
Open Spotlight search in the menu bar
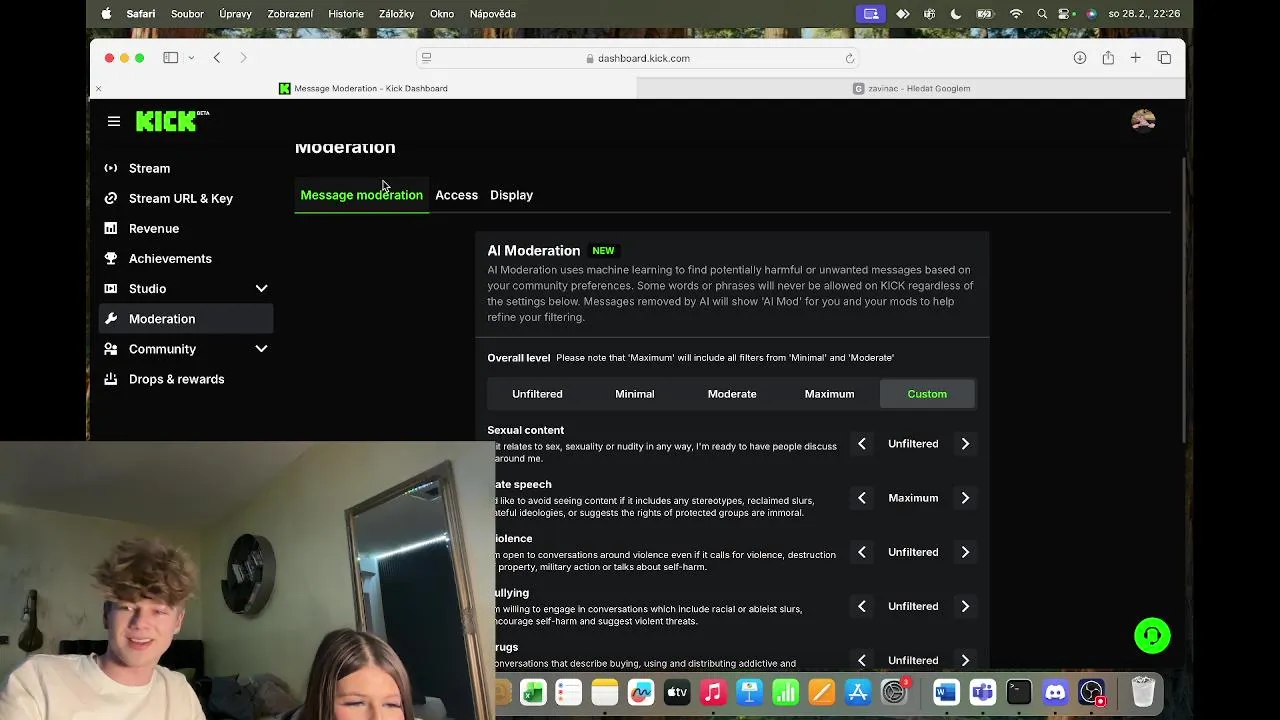coord(1042,14)
